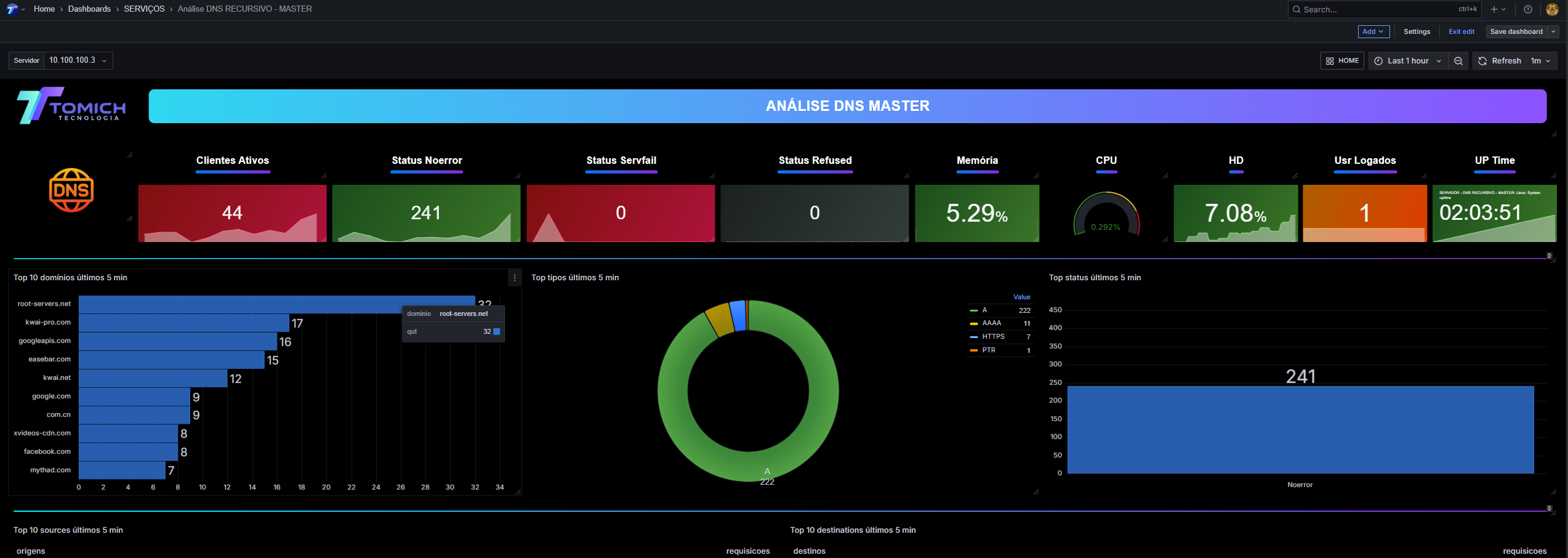Open the SERVIÇOS breadcrumb folder
The image size is (1568, 558).
(144, 9)
